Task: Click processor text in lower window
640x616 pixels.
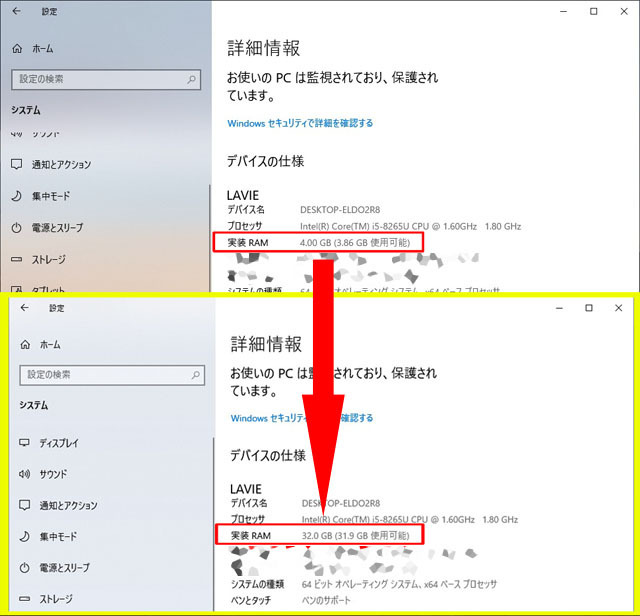Action: 410,520
